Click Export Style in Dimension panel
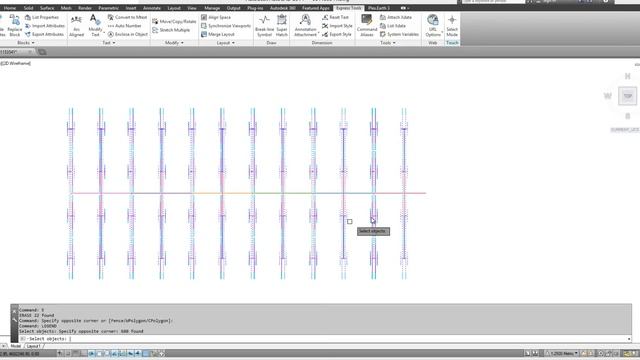Viewport: 640px width, 360px height. point(337,34)
